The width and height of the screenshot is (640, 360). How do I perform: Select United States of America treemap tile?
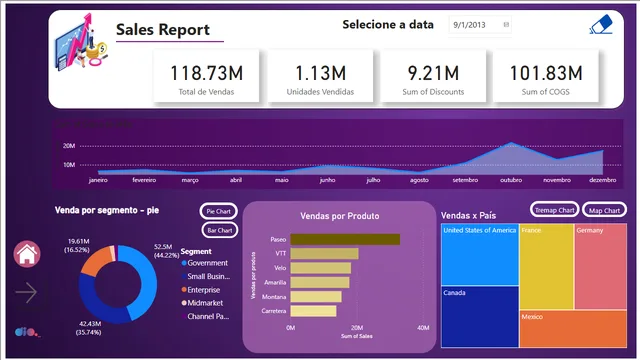(x=480, y=254)
